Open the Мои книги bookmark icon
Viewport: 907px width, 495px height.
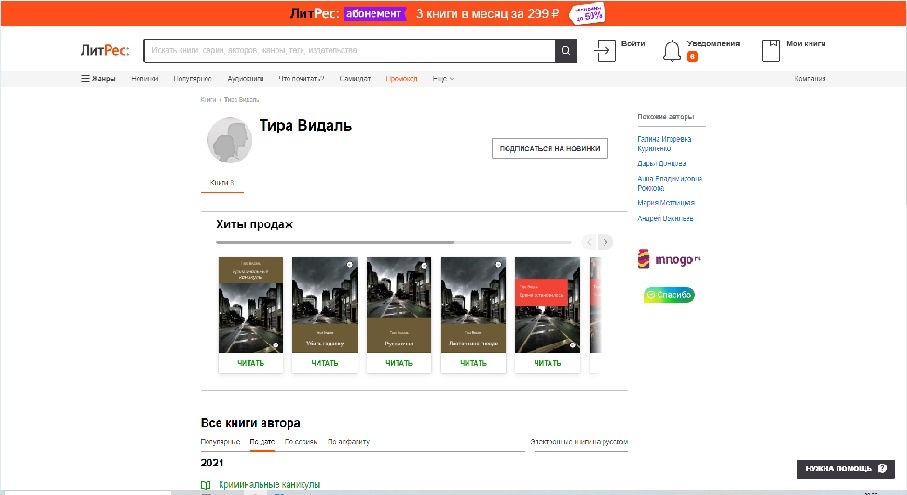coord(770,51)
